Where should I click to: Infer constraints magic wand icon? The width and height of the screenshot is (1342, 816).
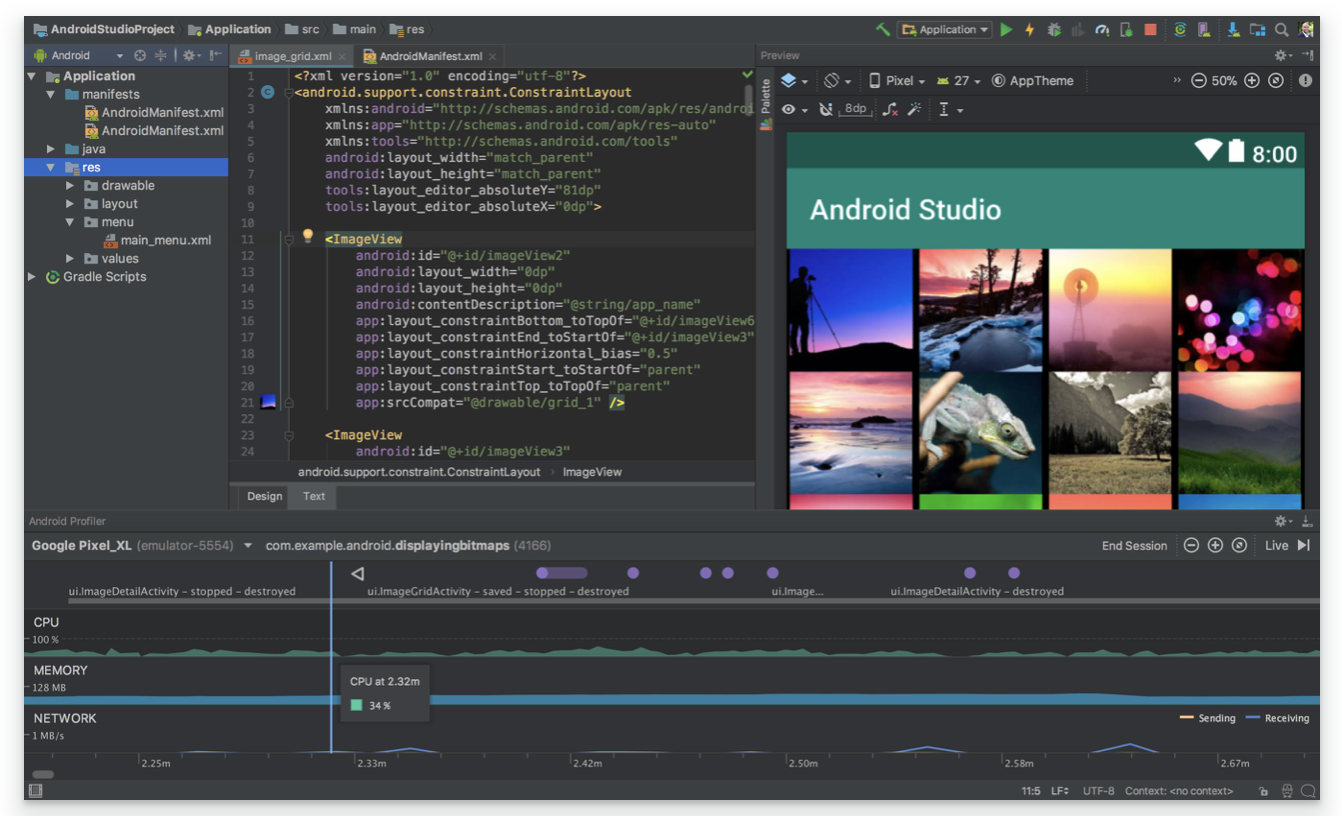point(914,109)
